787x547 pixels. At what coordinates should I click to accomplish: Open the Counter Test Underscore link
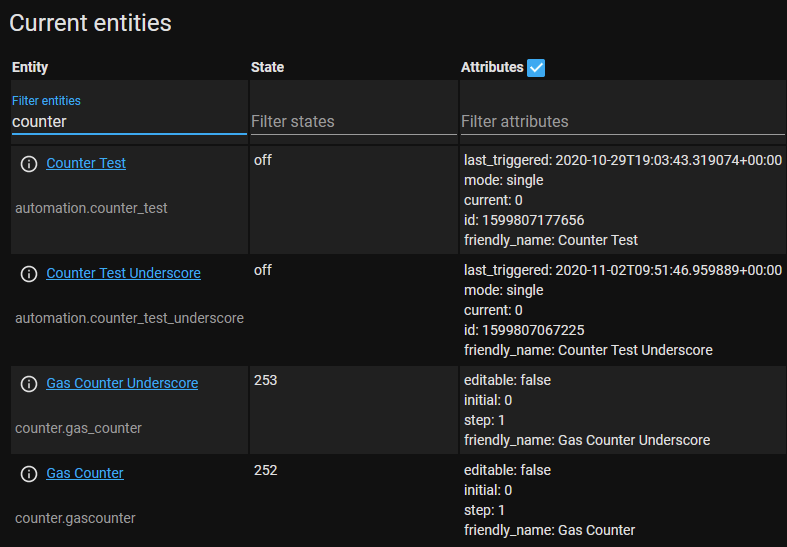click(x=123, y=273)
